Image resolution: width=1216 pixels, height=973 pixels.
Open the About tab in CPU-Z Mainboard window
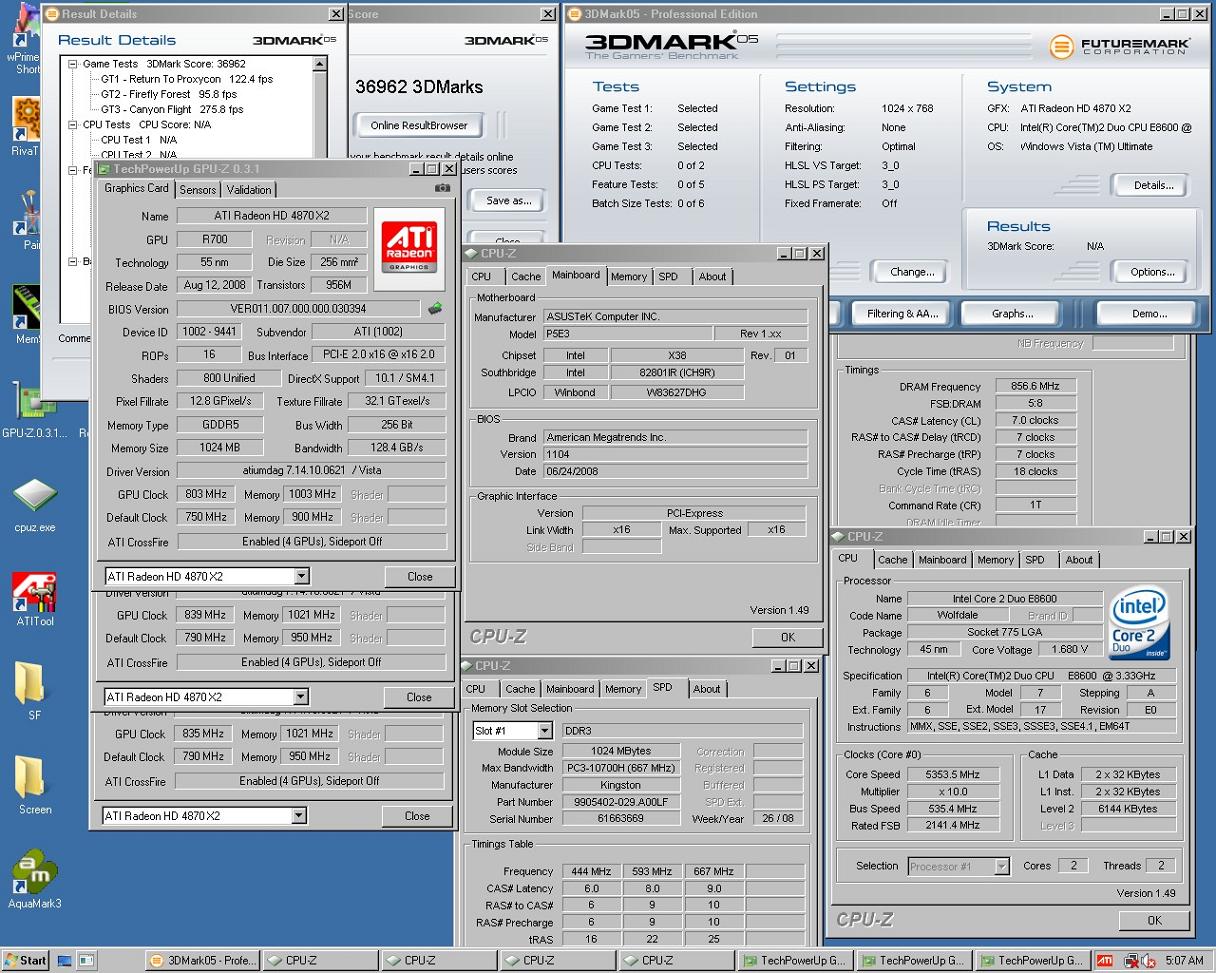(712, 277)
